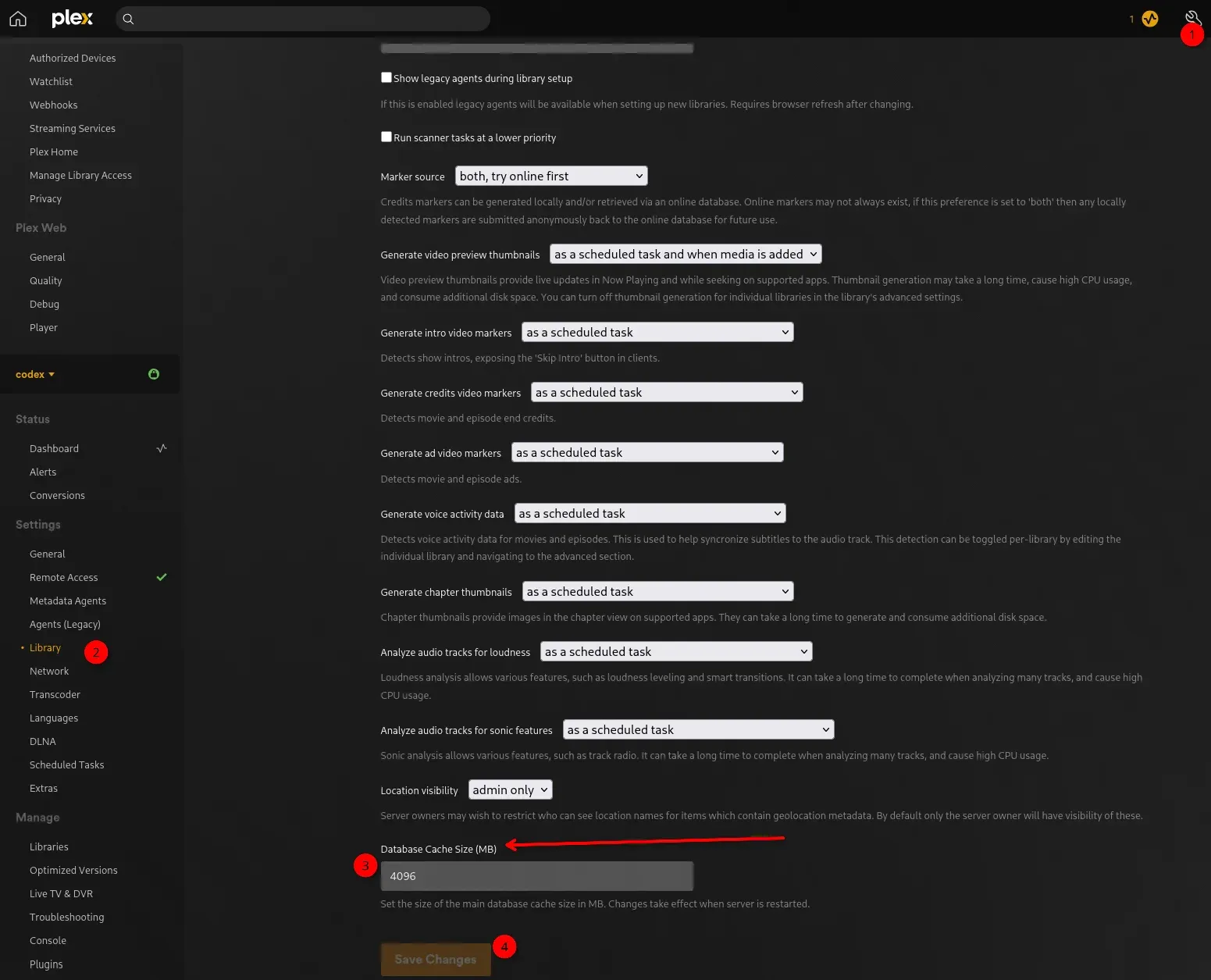
Task: Open Live TV & DVR page
Action: (61, 893)
